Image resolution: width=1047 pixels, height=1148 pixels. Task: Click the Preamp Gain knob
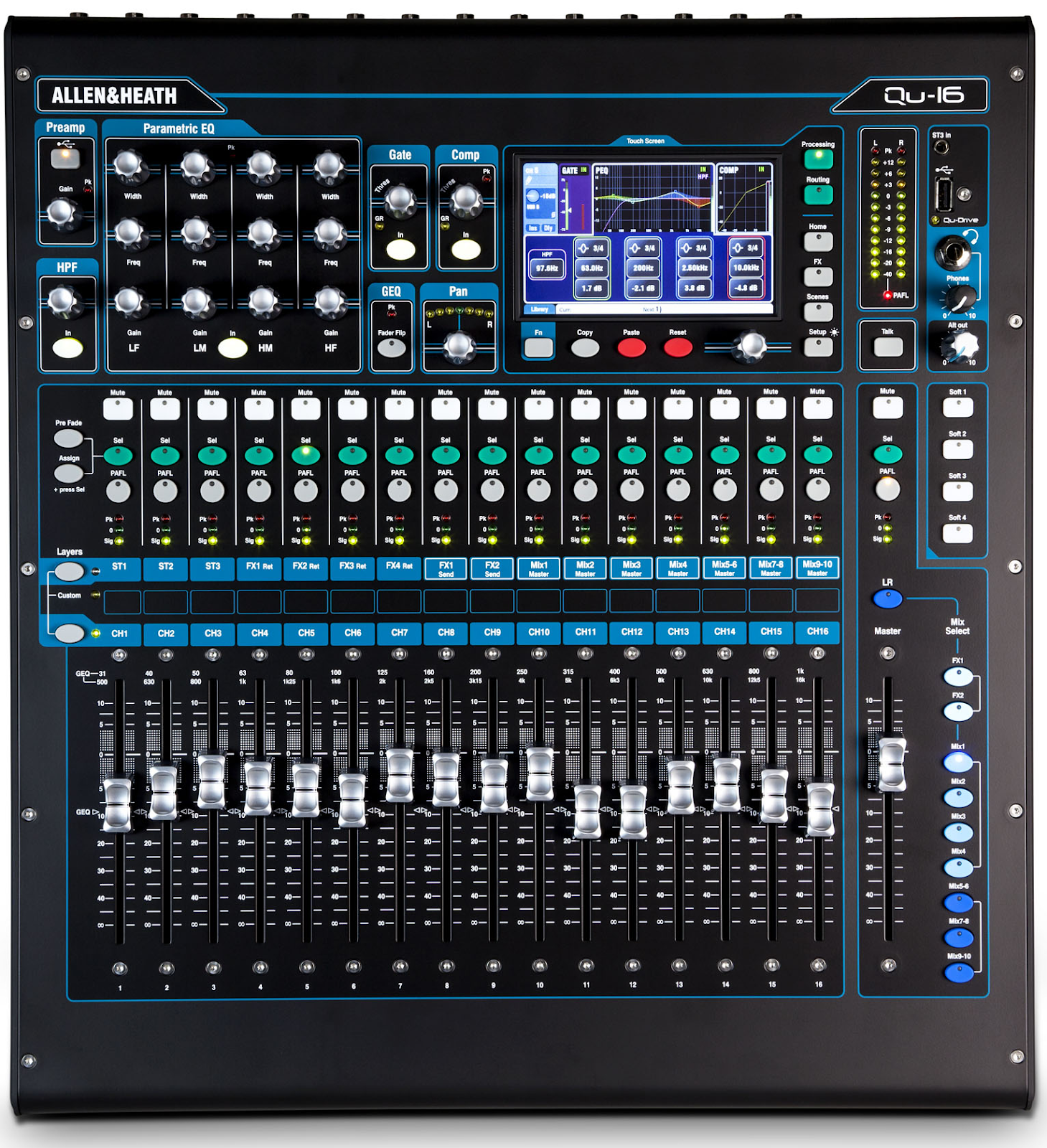[x=62, y=213]
